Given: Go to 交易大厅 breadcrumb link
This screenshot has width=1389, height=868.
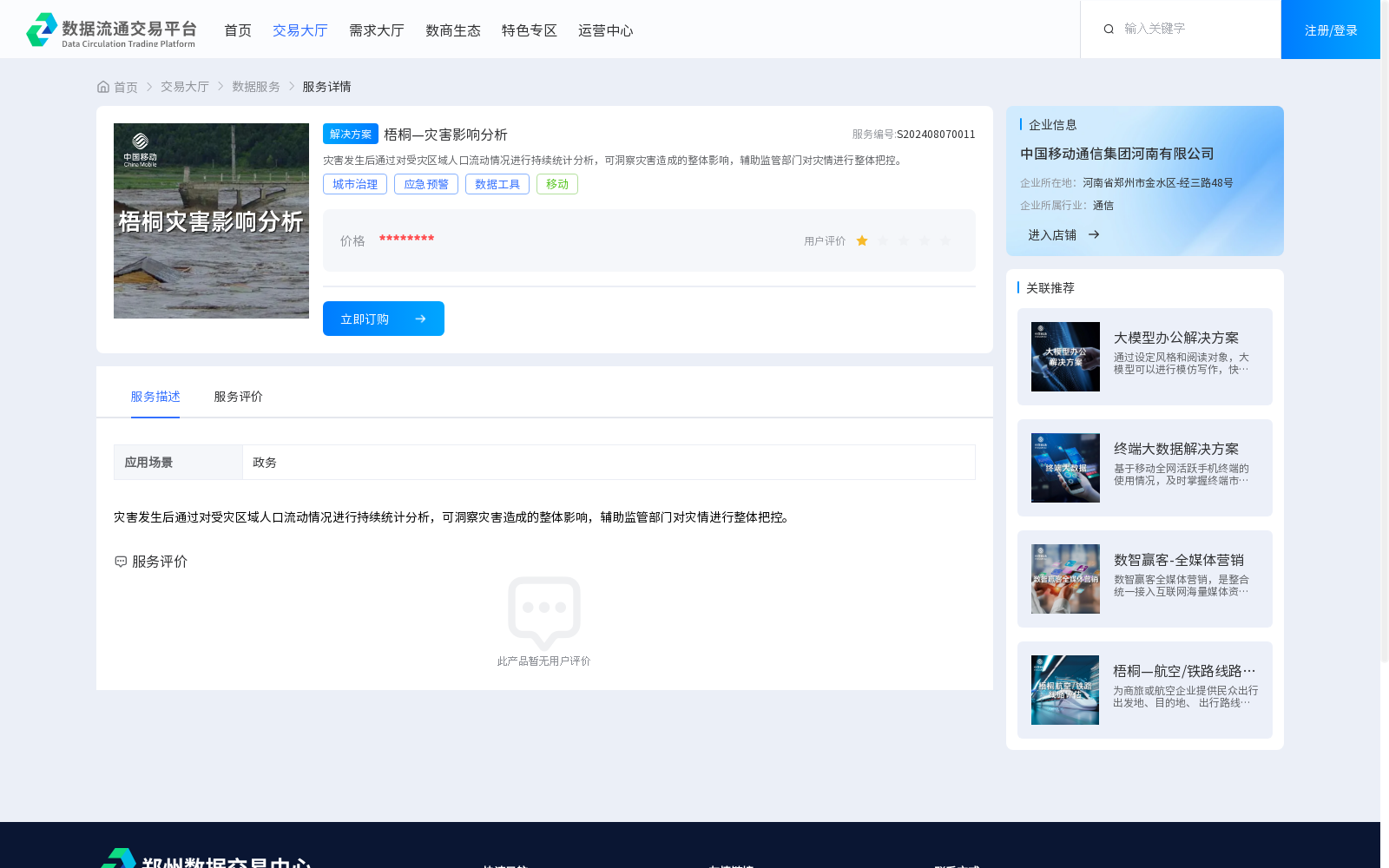Looking at the screenshot, I should (x=185, y=87).
